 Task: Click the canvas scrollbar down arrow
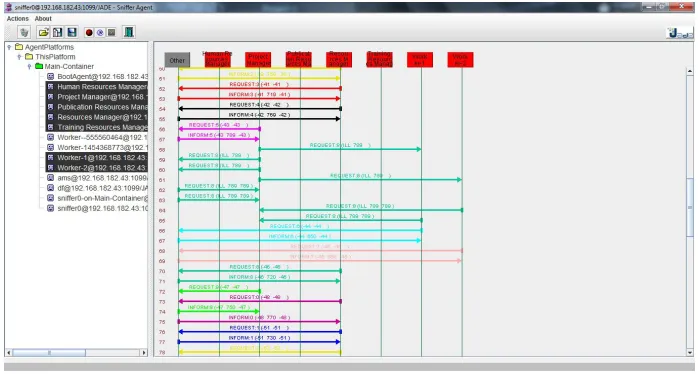[x=690, y=353]
